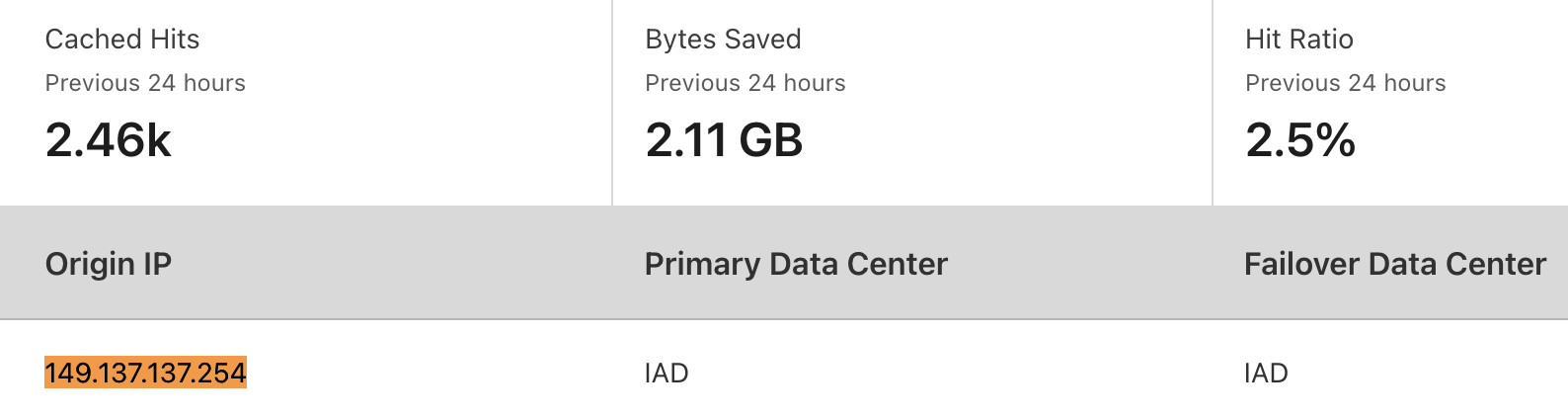Select the Hit Ratio title
Image resolution: width=1568 pixels, height=419 pixels.
[1298, 40]
